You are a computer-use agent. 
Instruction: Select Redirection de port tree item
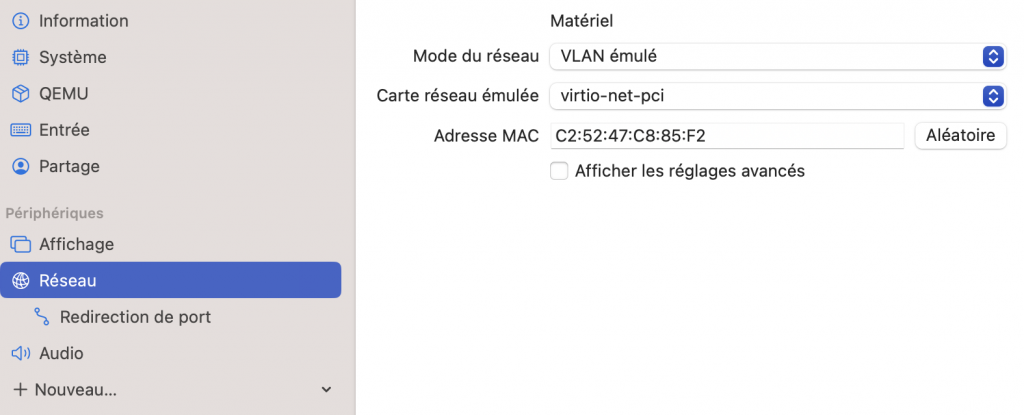click(135, 317)
